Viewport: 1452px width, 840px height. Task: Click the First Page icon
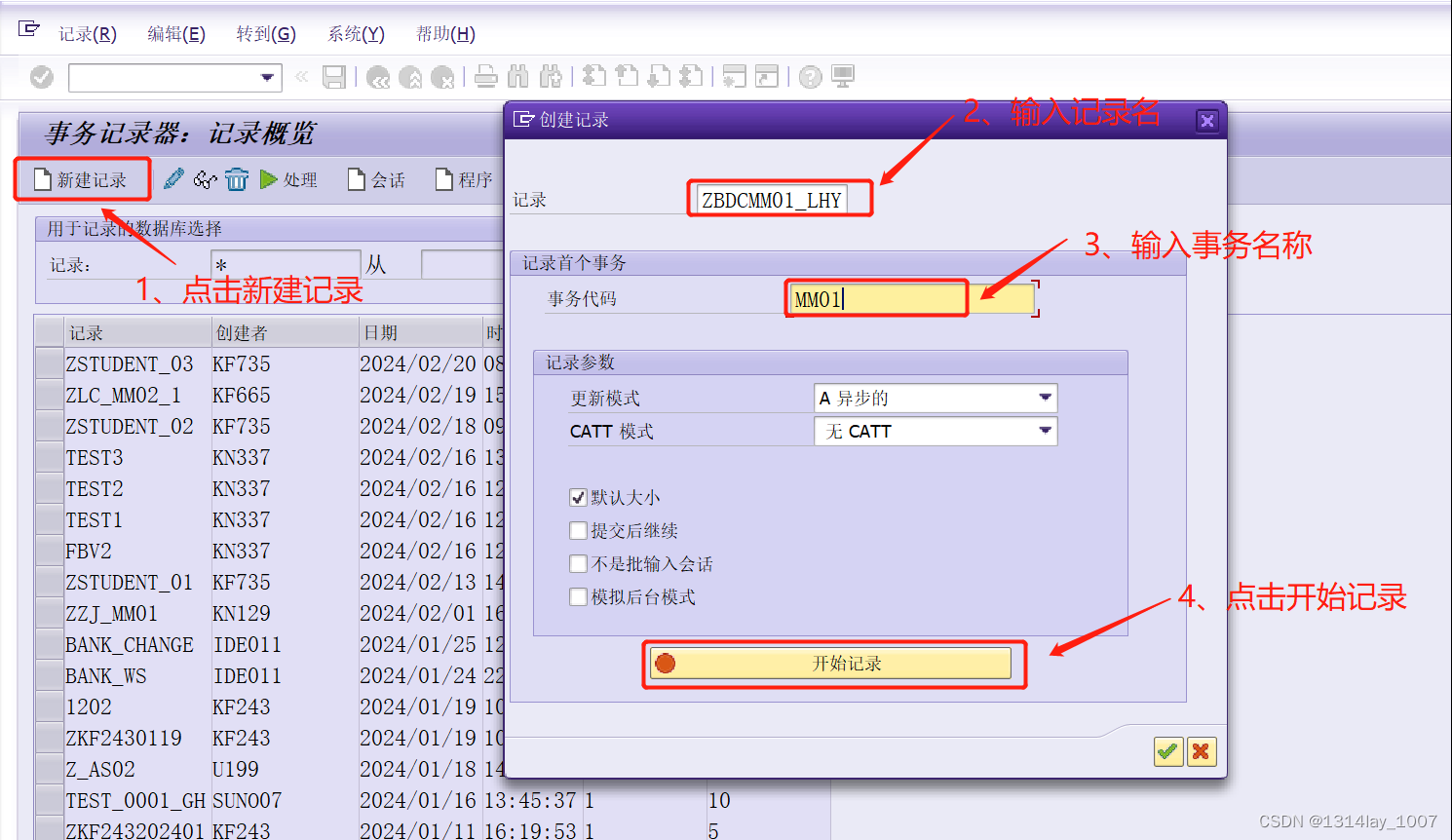[x=594, y=77]
